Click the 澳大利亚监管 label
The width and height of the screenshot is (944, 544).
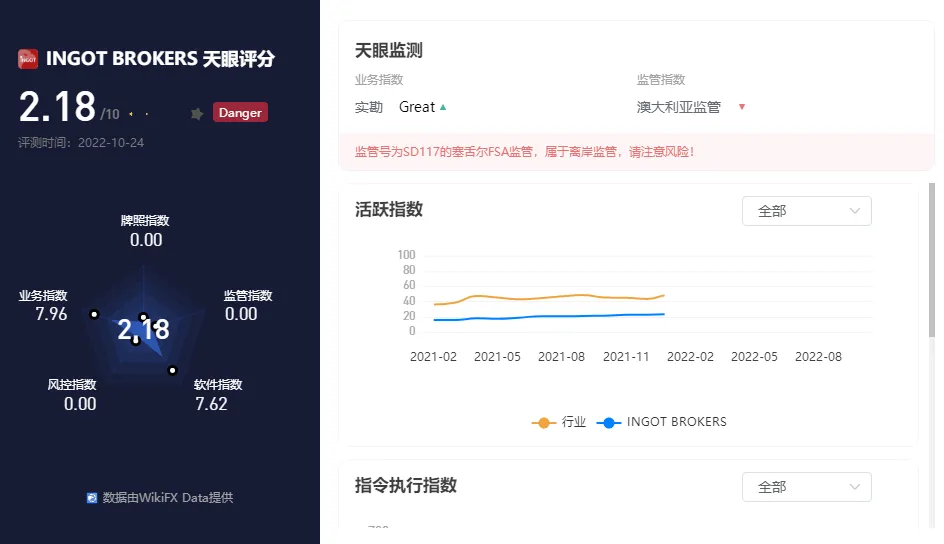678,107
